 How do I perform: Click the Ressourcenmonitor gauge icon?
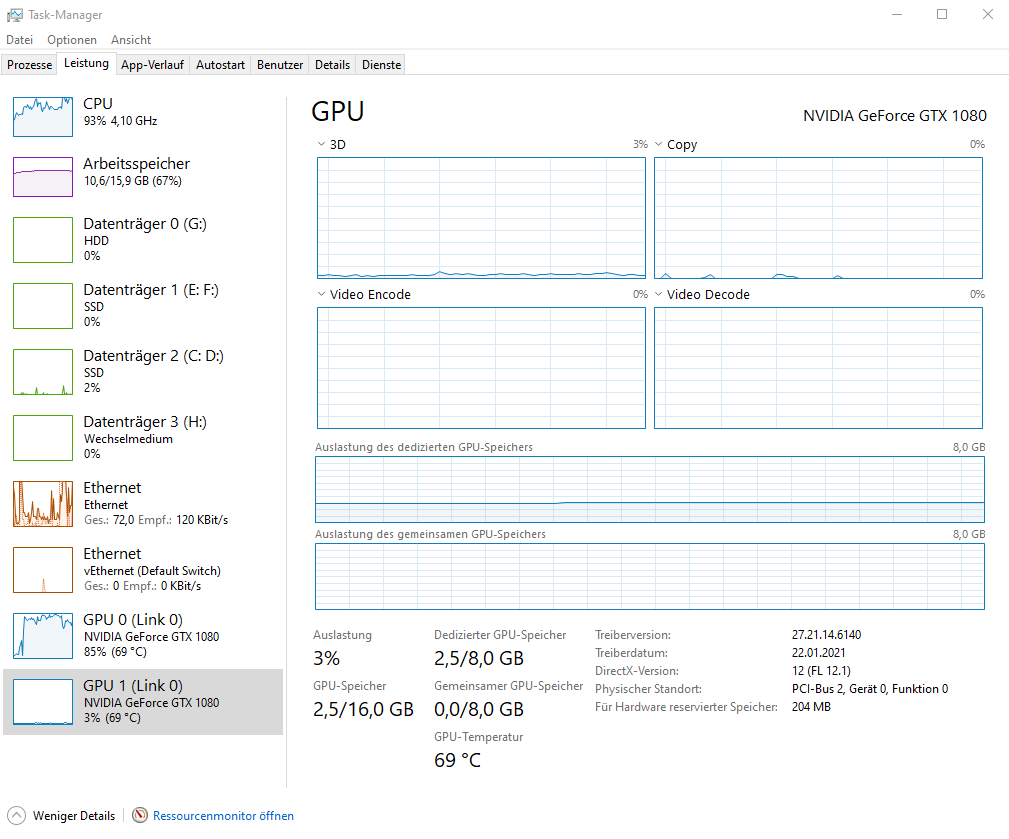[x=140, y=815]
